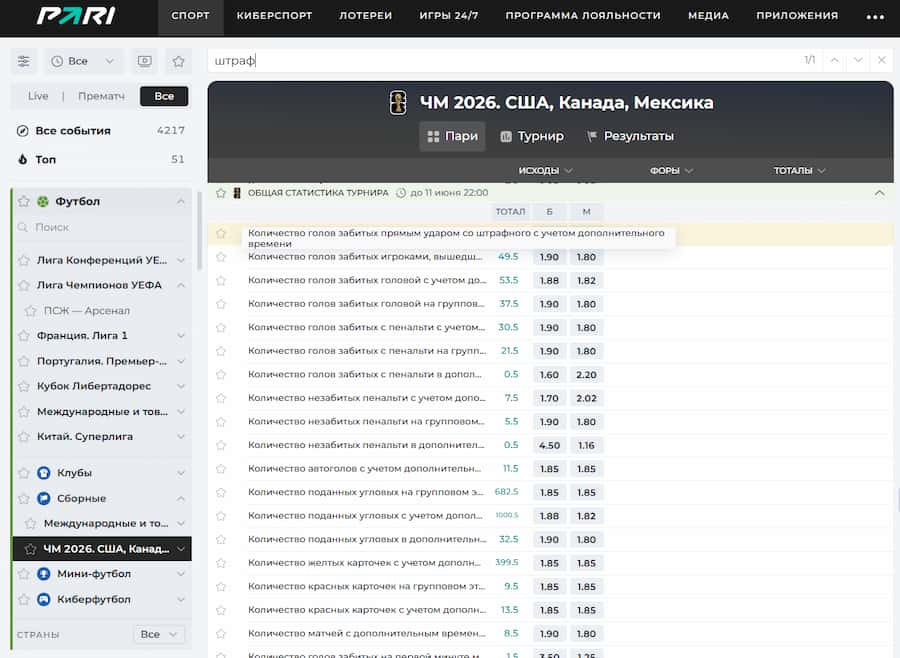Screen dimensions: 900x658
Task: Click the Сборные category icon
Action: (x=44, y=498)
